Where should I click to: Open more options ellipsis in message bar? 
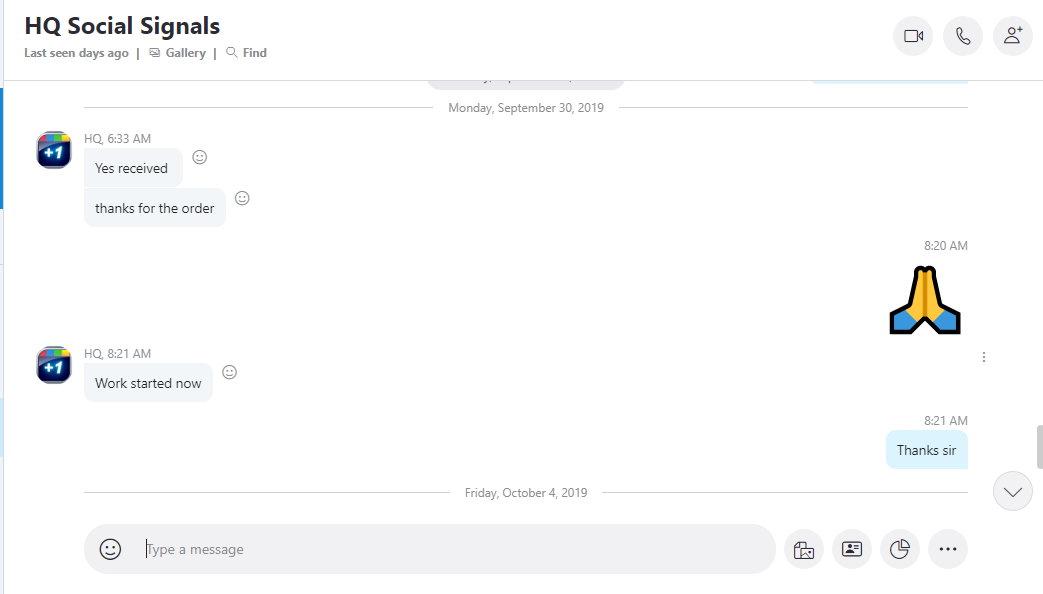(947, 549)
